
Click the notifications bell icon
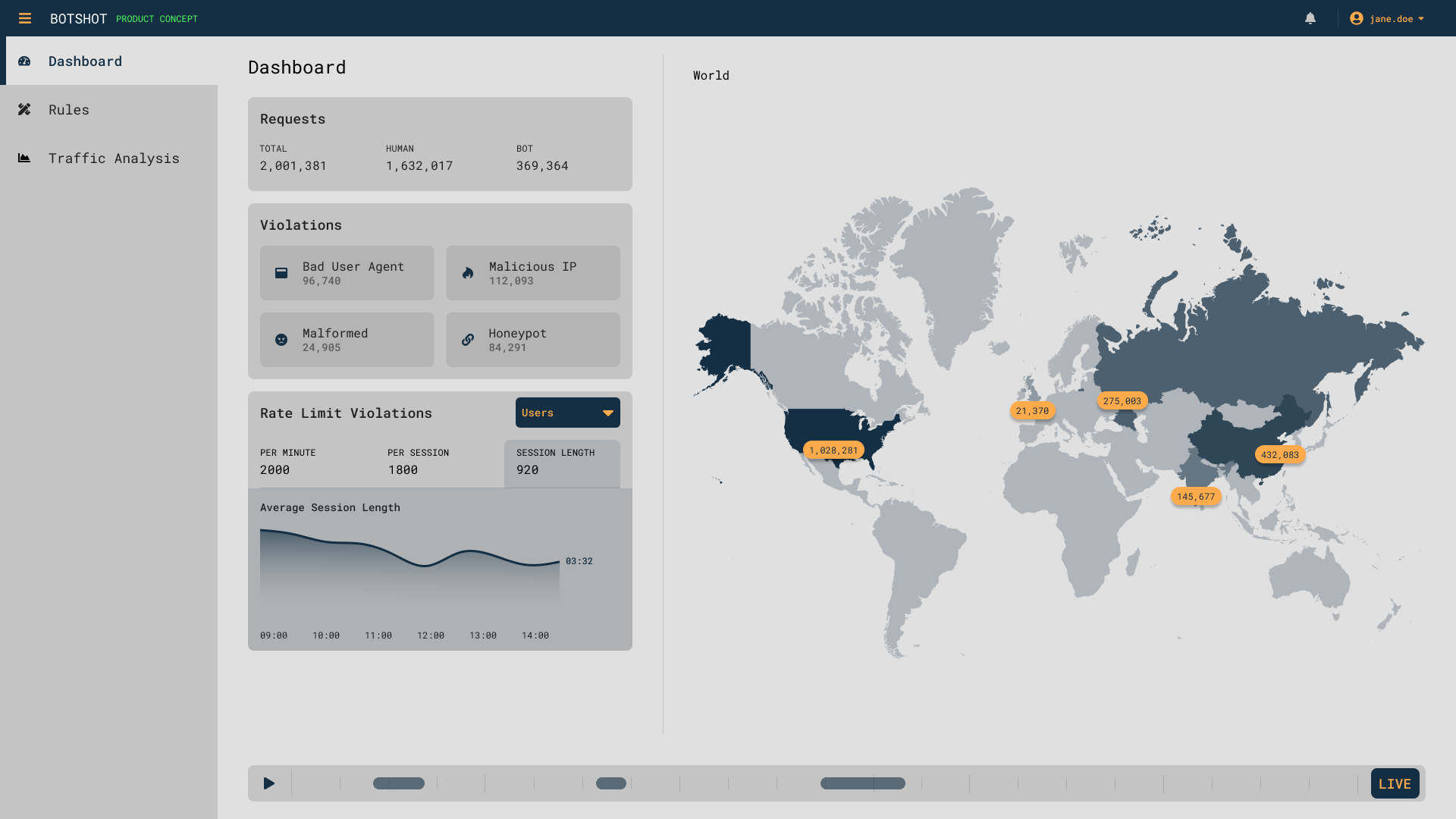(x=1310, y=18)
